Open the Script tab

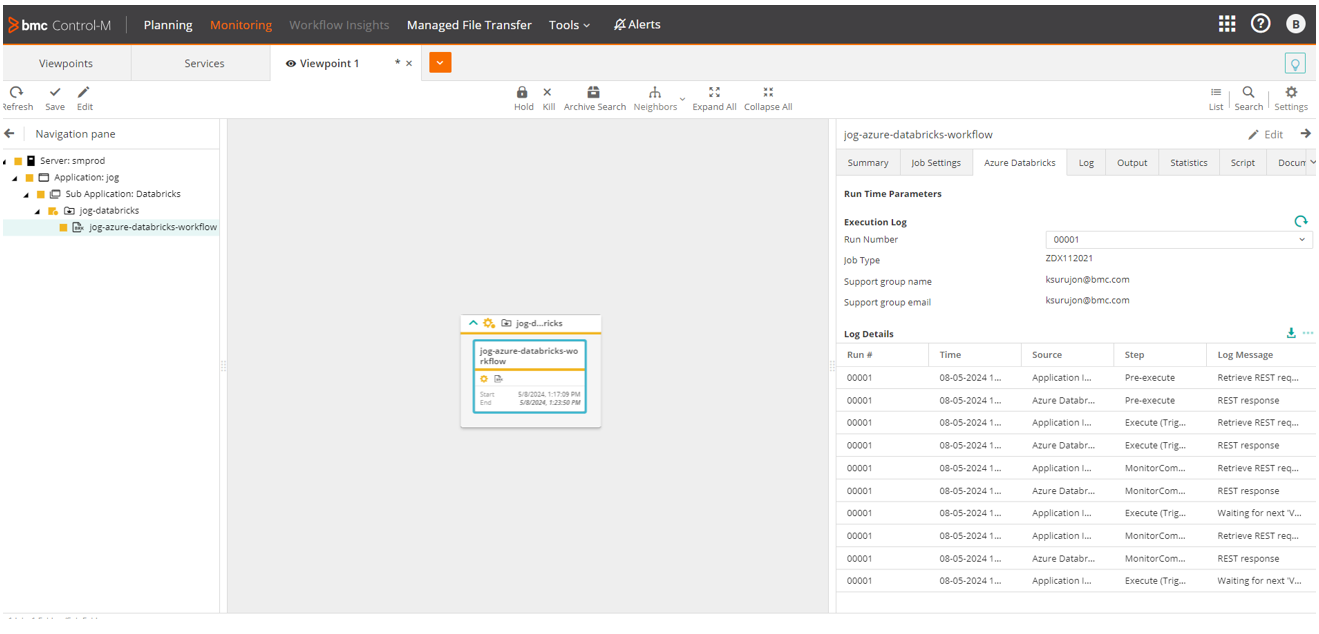pos(1243,163)
